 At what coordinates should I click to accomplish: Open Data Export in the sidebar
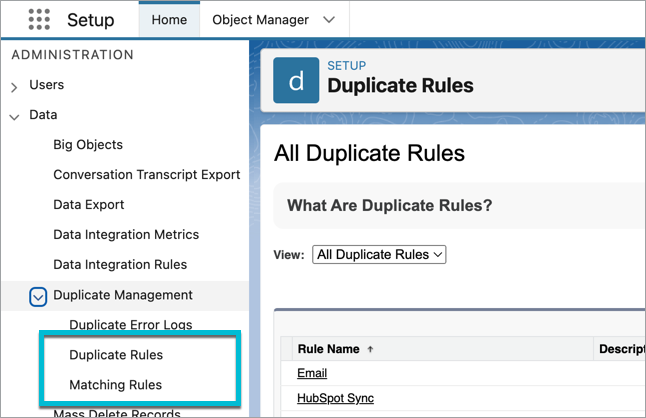[89, 205]
